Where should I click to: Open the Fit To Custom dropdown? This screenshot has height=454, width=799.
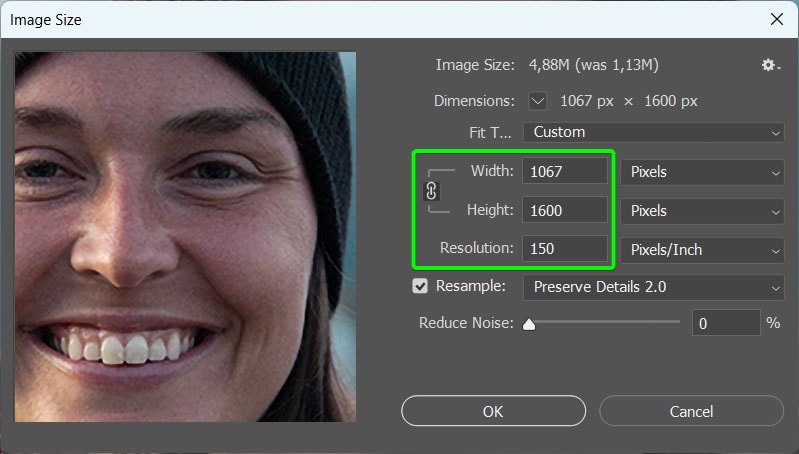654,132
